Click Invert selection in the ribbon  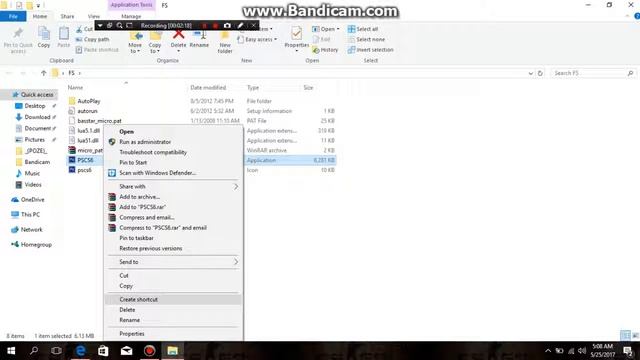[x=371, y=50]
